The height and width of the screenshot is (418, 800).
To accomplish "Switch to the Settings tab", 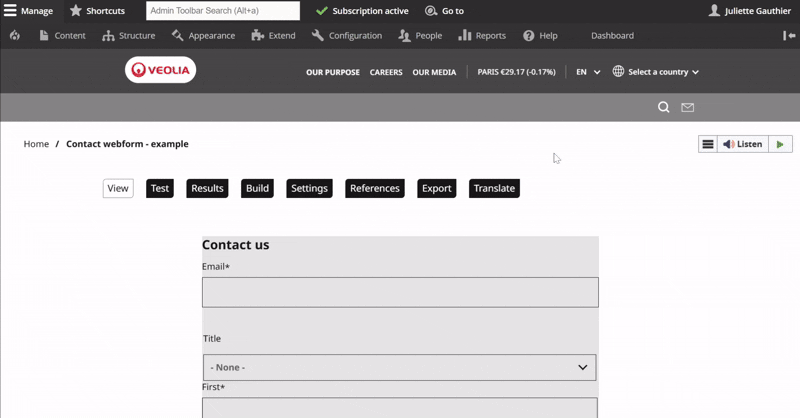I will [x=309, y=188].
